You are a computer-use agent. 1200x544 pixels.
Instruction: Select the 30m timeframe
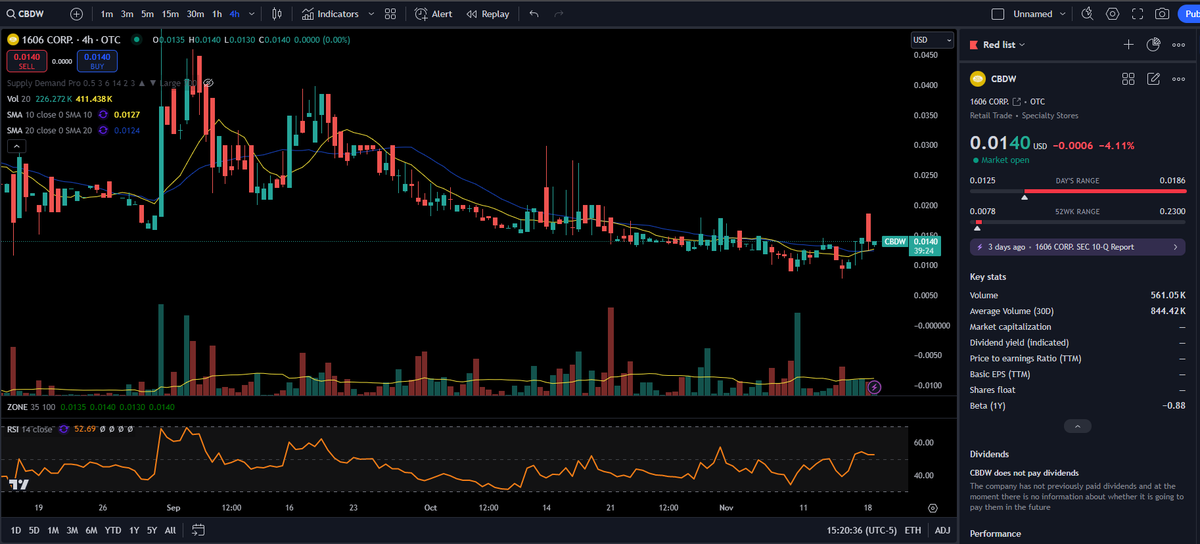195,14
